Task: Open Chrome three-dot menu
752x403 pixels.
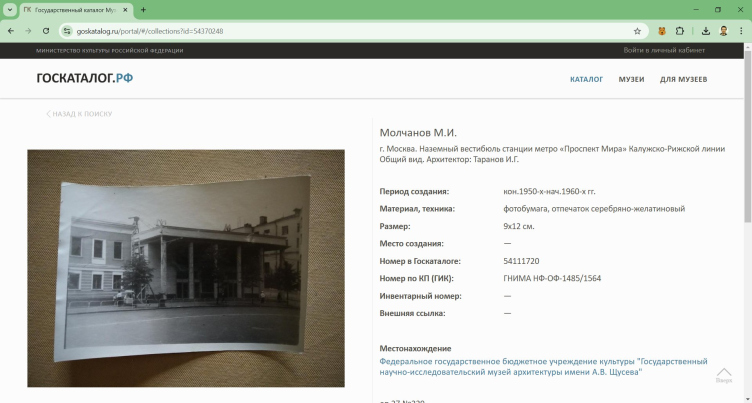Action: pyautogui.click(x=741, y=31)
